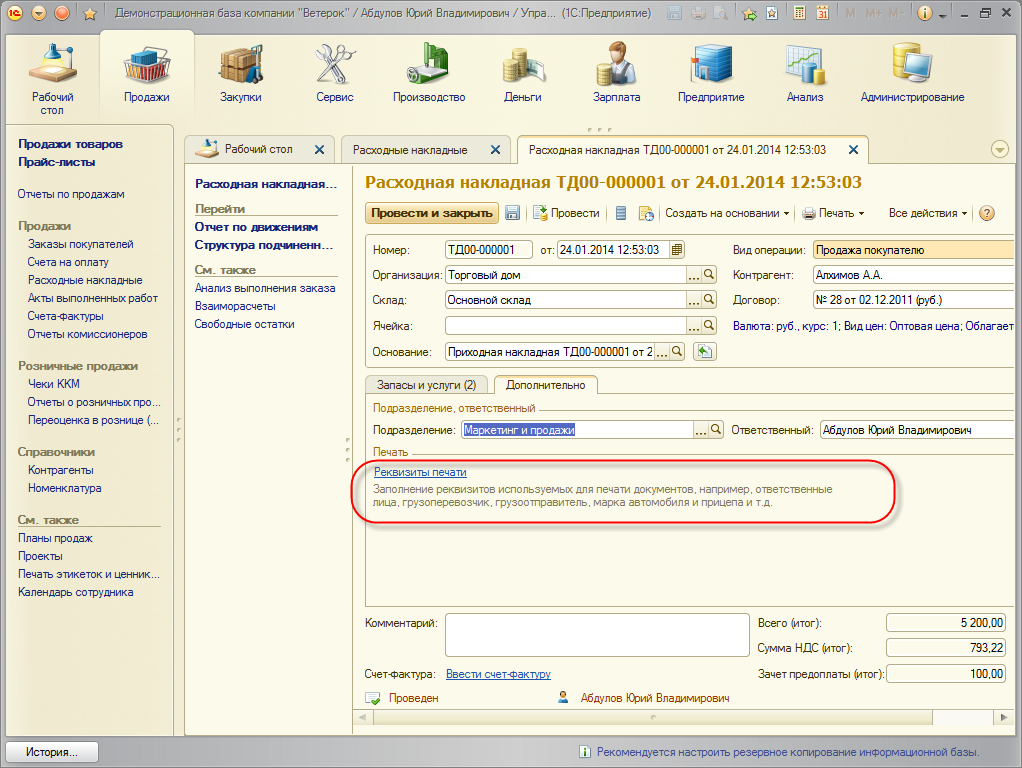Open the document movements report icon
Screen dimensions: 1022x768
[621, 213]
